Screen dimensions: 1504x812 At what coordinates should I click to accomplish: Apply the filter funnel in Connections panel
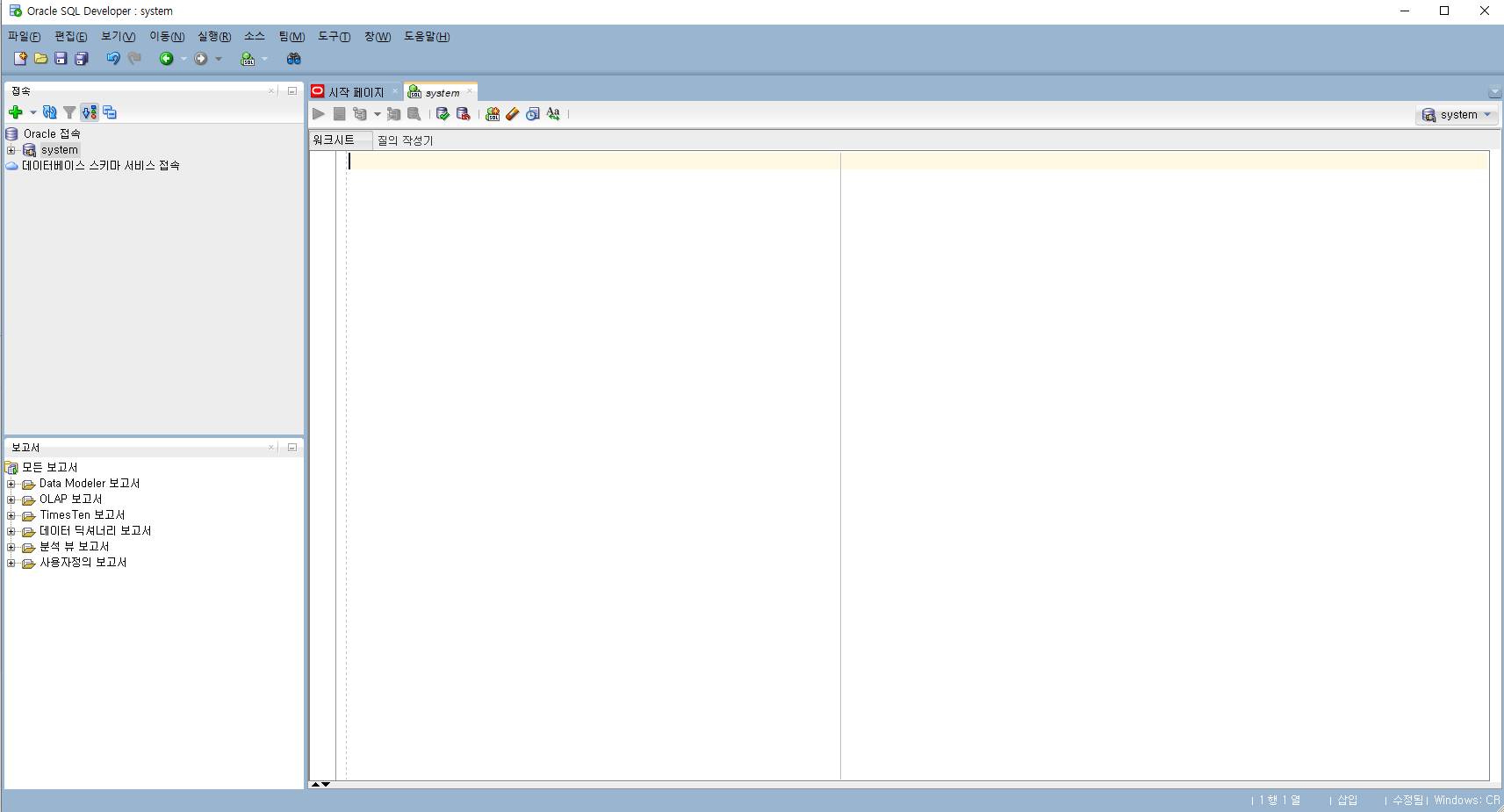pos(69,112)
